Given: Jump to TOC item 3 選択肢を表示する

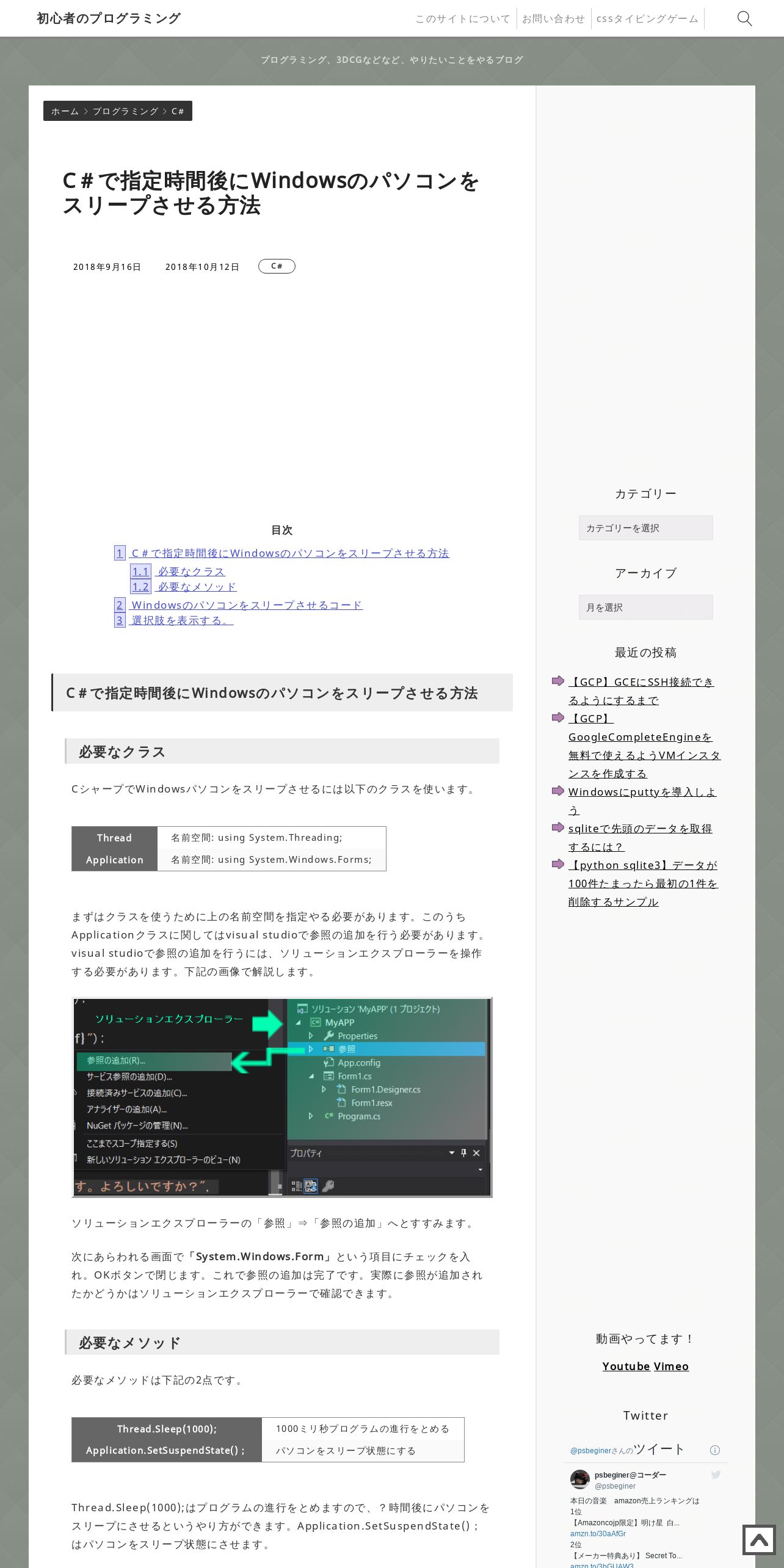Looking at the screenshot, I should tap(173, 620).
